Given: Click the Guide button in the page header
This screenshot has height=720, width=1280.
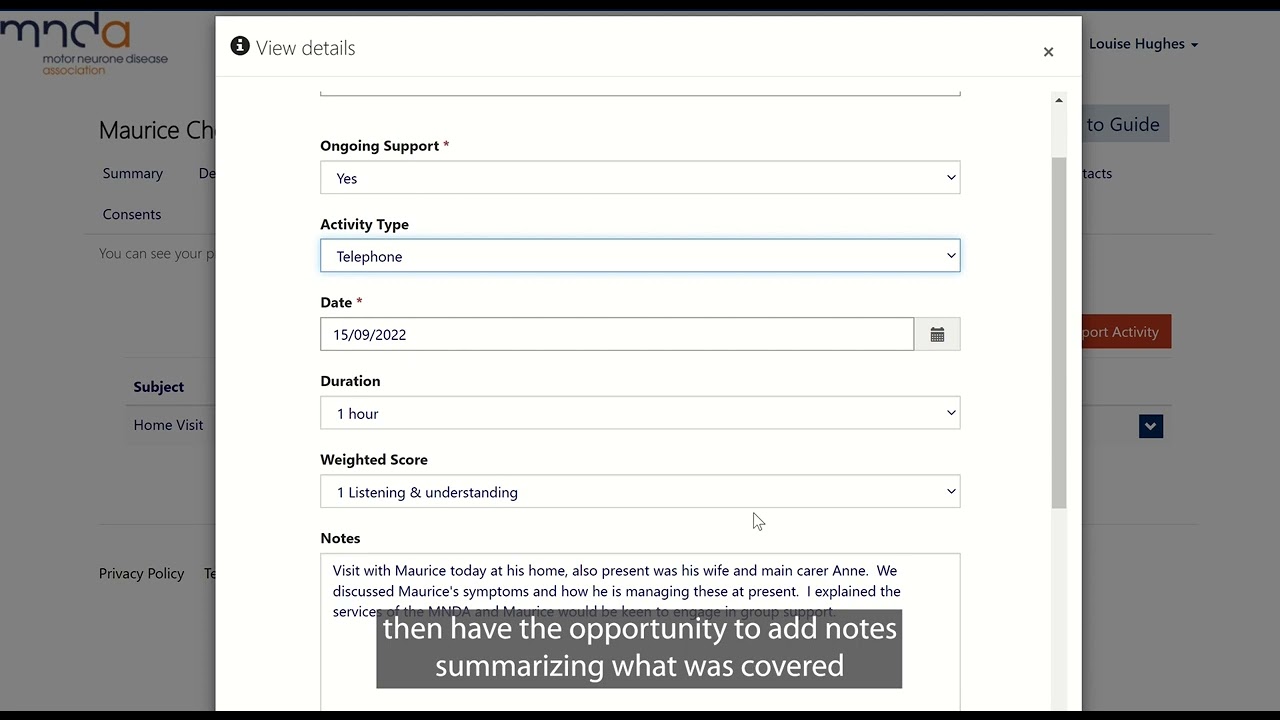Looking at the screenshot, I should tap(1124, 124).
